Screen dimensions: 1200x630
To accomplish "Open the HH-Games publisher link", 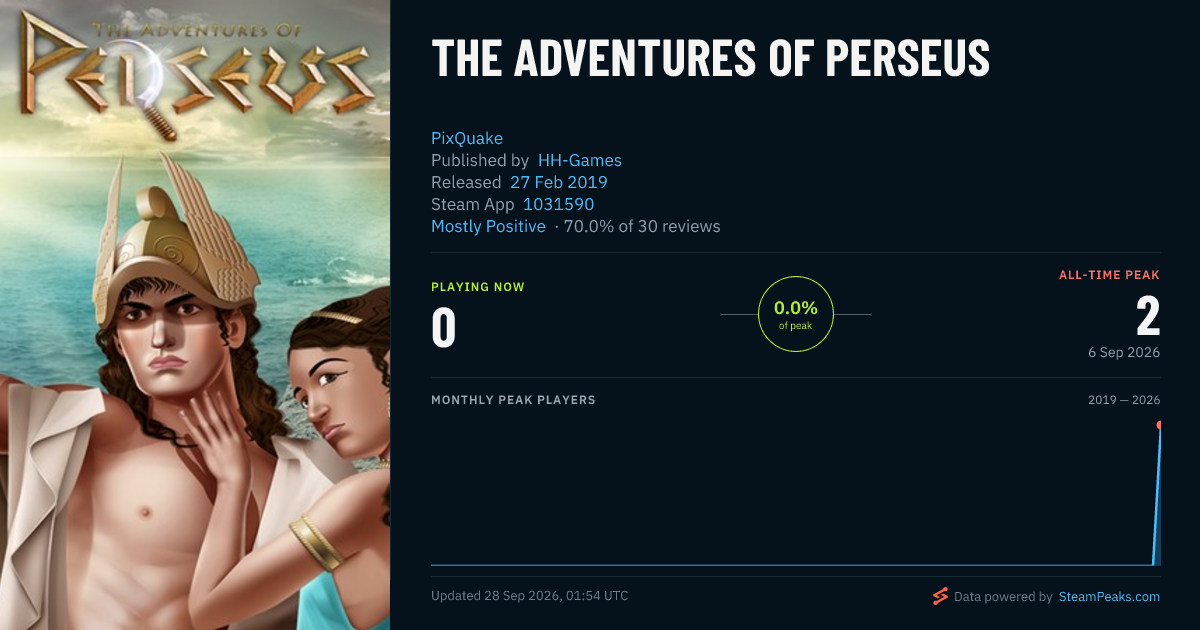I will tap(580, 160).
